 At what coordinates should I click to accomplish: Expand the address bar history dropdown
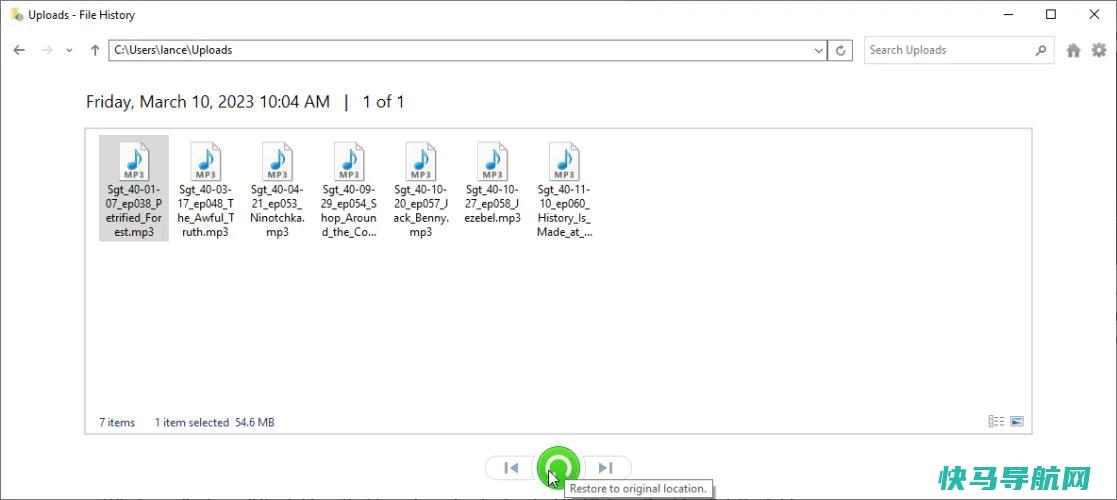[x=819, y=51]
